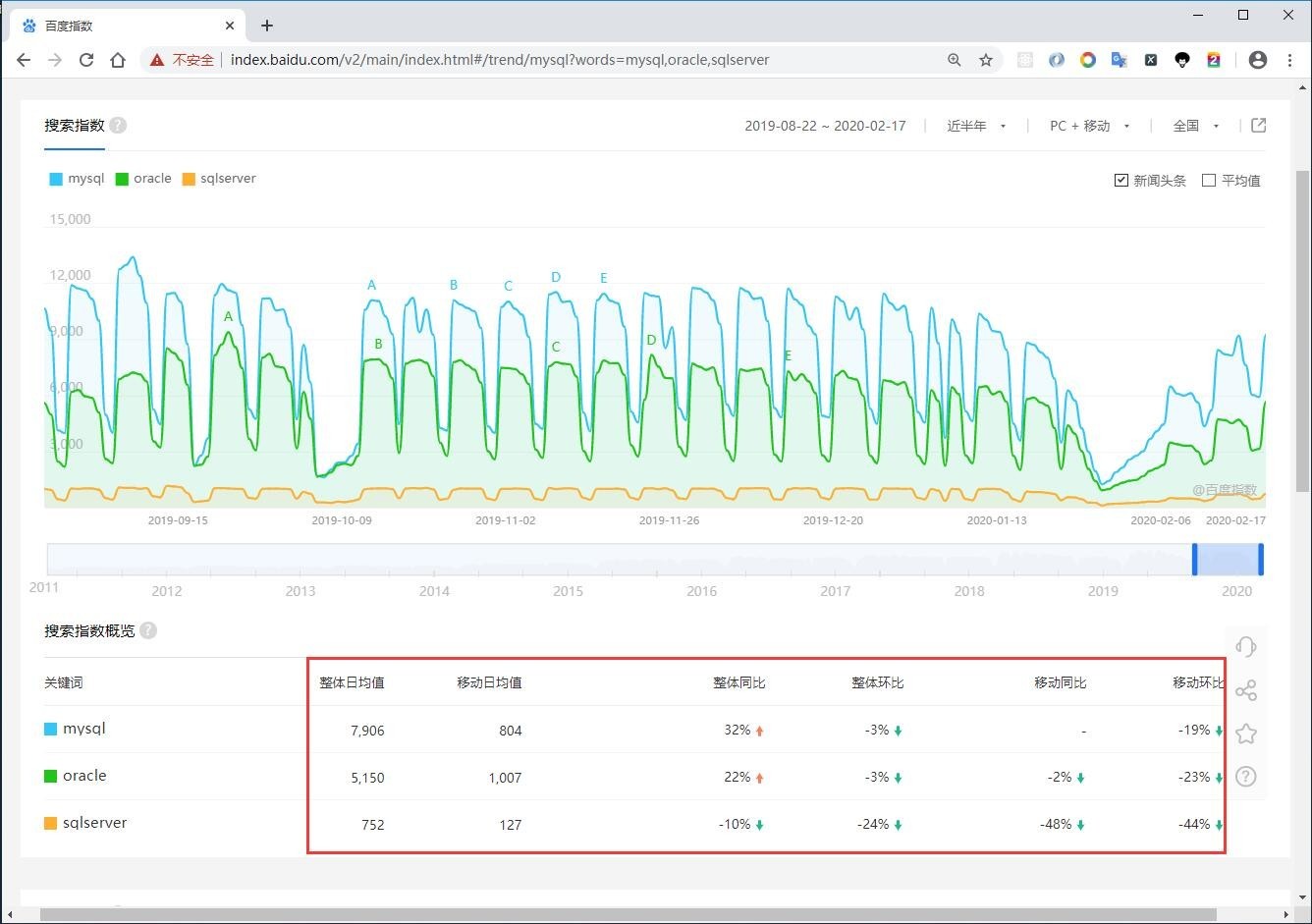Bookmark this page with the star
Screen dimensions: 1312x924
[x=986, y=60]
